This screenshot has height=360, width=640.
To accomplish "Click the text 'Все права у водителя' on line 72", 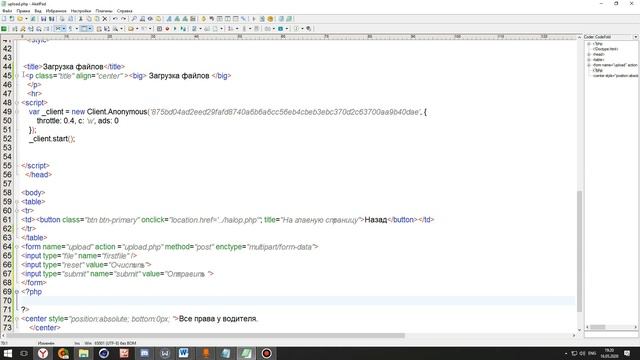I will pos(218,319).
